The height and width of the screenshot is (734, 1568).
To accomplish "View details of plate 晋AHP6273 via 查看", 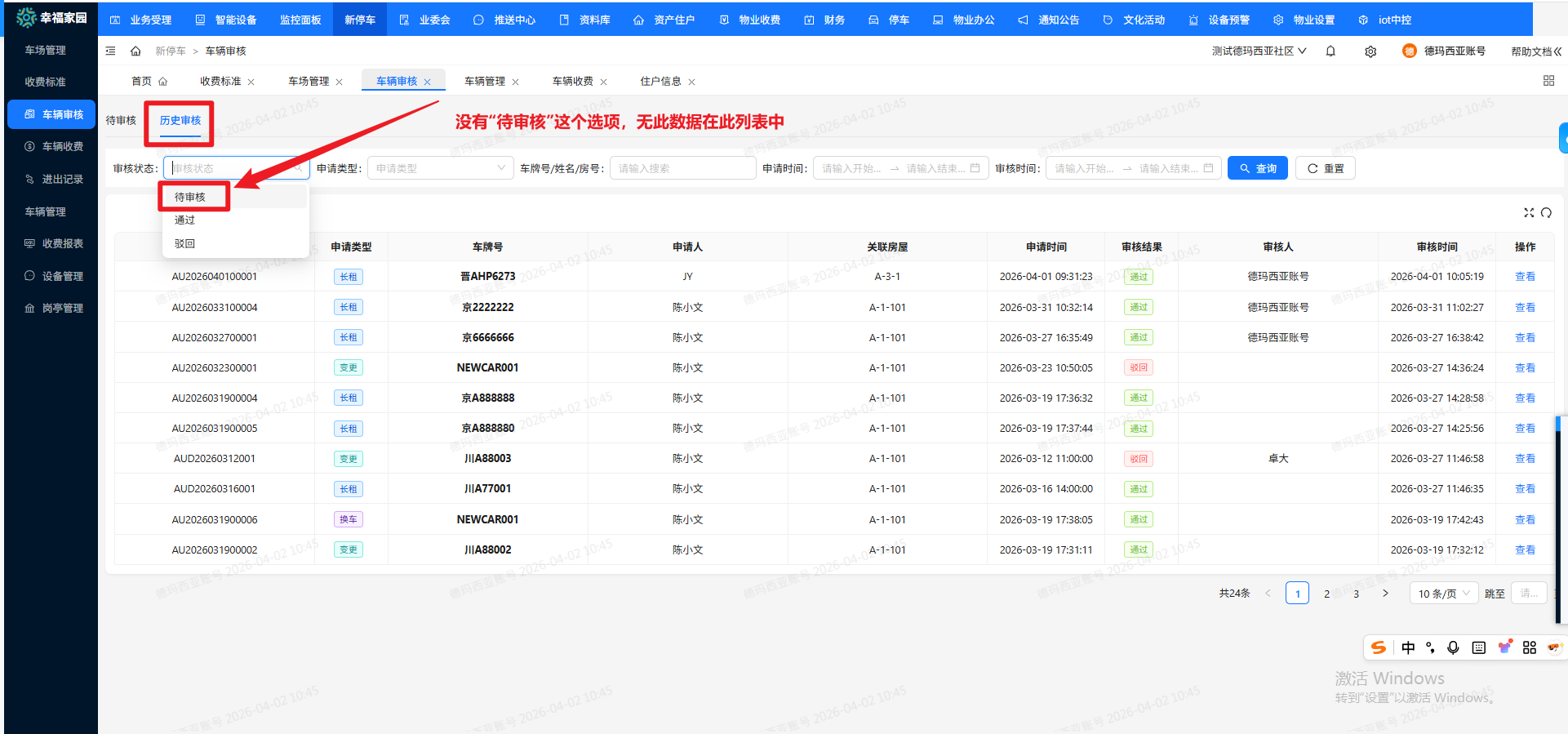I will 1524,277.
